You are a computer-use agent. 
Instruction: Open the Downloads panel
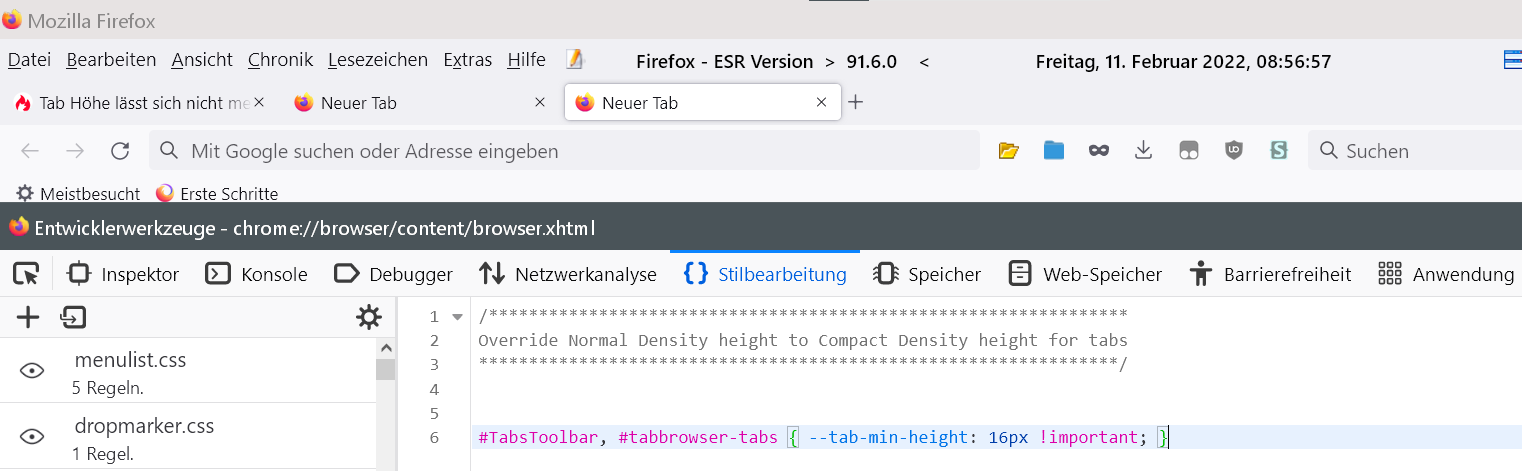tap(1144, 151)
